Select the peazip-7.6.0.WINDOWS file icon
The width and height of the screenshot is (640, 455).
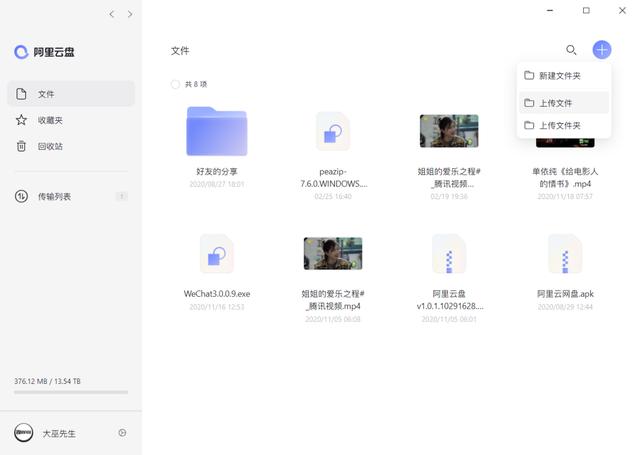tap(333, 131)
